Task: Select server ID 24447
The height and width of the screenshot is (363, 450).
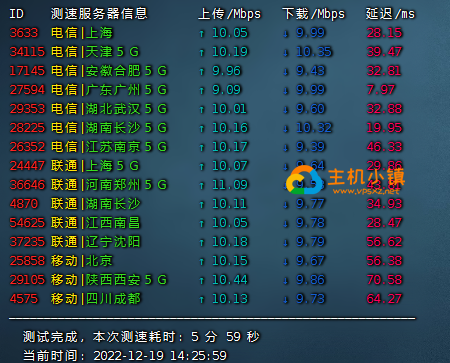Action: pos(27,166)
